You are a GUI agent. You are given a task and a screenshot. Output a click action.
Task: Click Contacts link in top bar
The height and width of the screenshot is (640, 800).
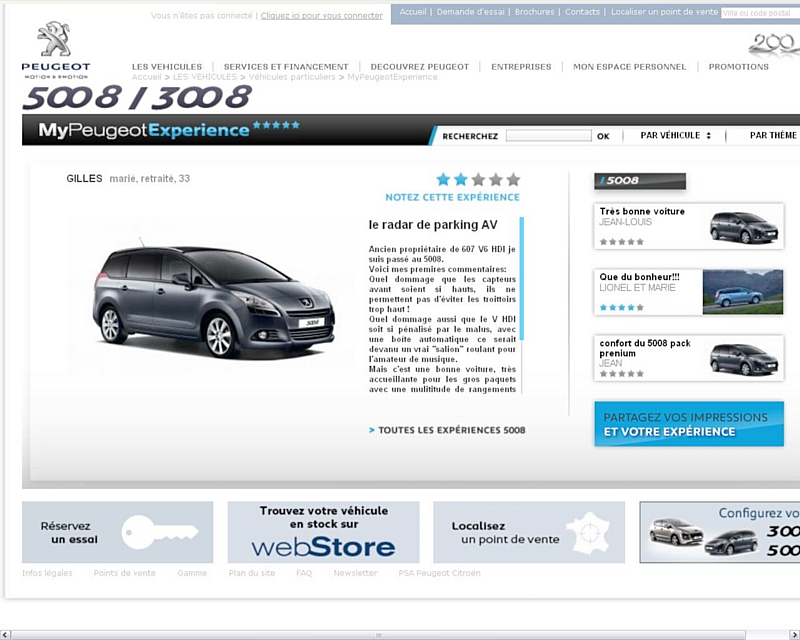coord(582,12)
